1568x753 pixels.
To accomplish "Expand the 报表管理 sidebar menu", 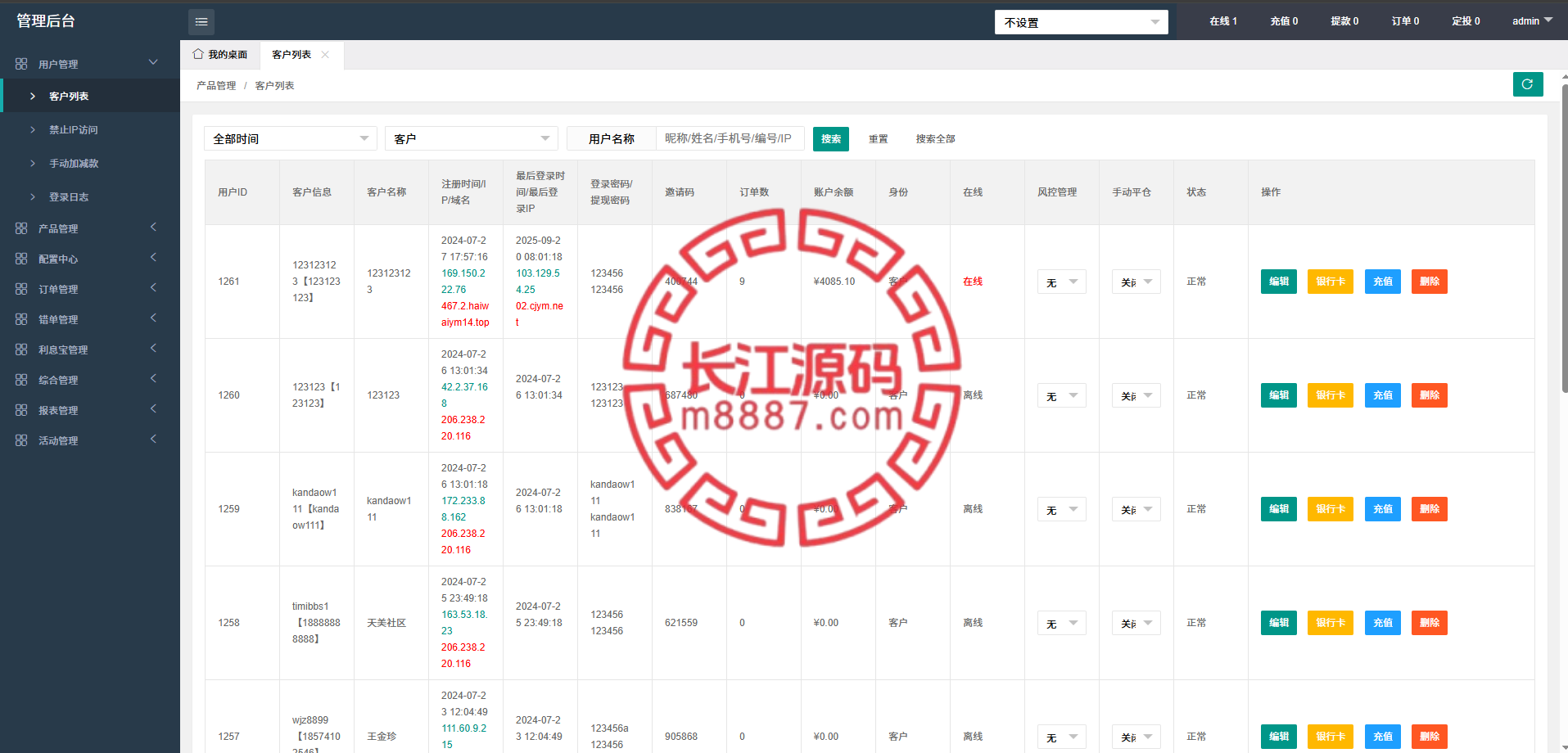I will 90,410.
